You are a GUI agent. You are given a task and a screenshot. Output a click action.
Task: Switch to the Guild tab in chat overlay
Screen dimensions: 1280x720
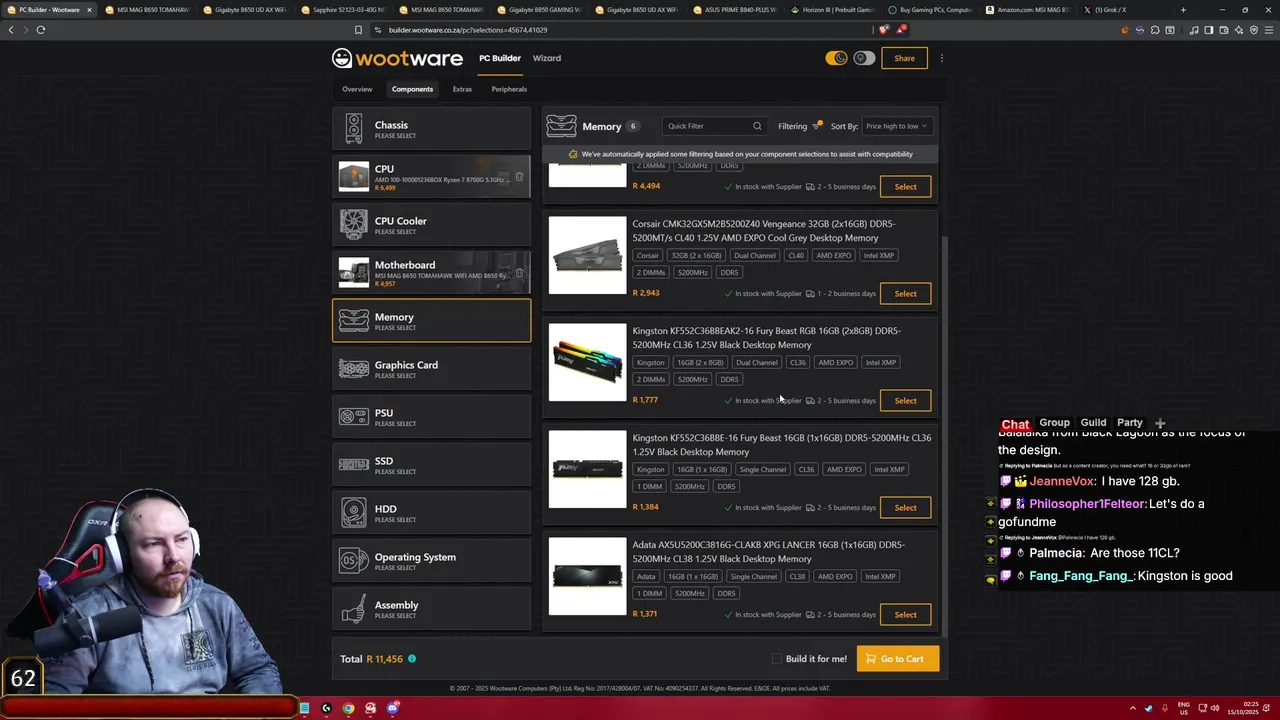[1093, 423]
